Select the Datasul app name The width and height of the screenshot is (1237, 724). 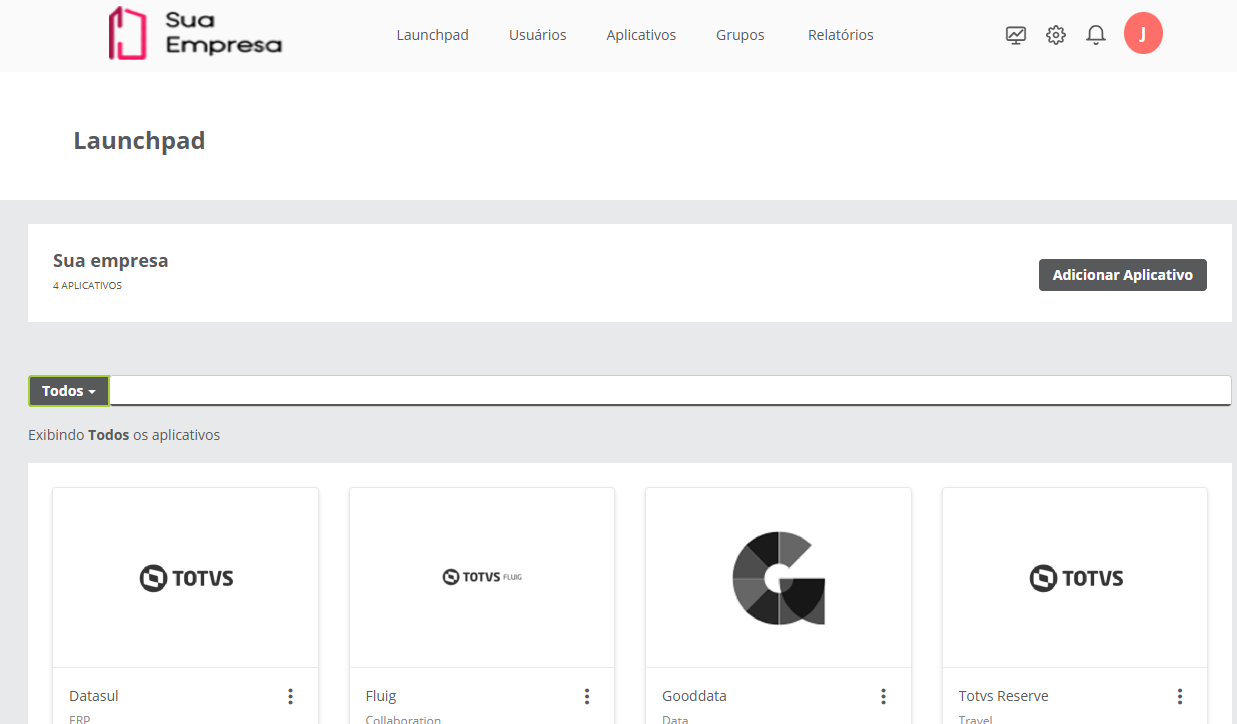pyautogui.click(x=94, y=696)
